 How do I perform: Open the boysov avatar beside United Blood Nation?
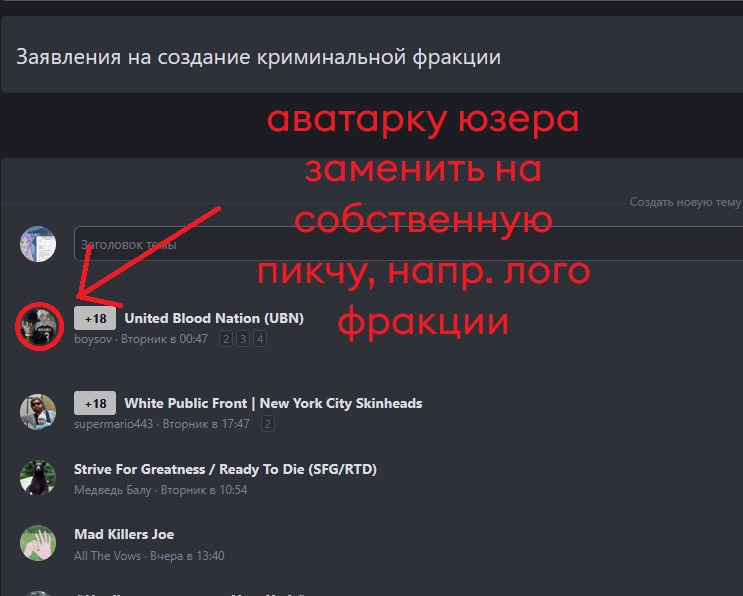pos(39,326)
